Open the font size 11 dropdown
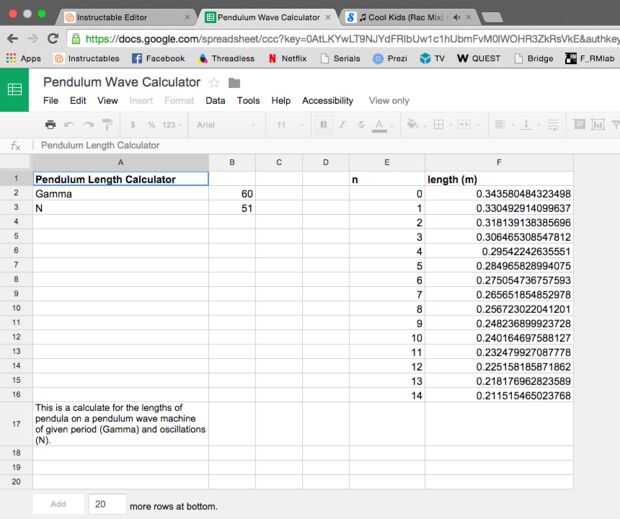 point(290,125)
